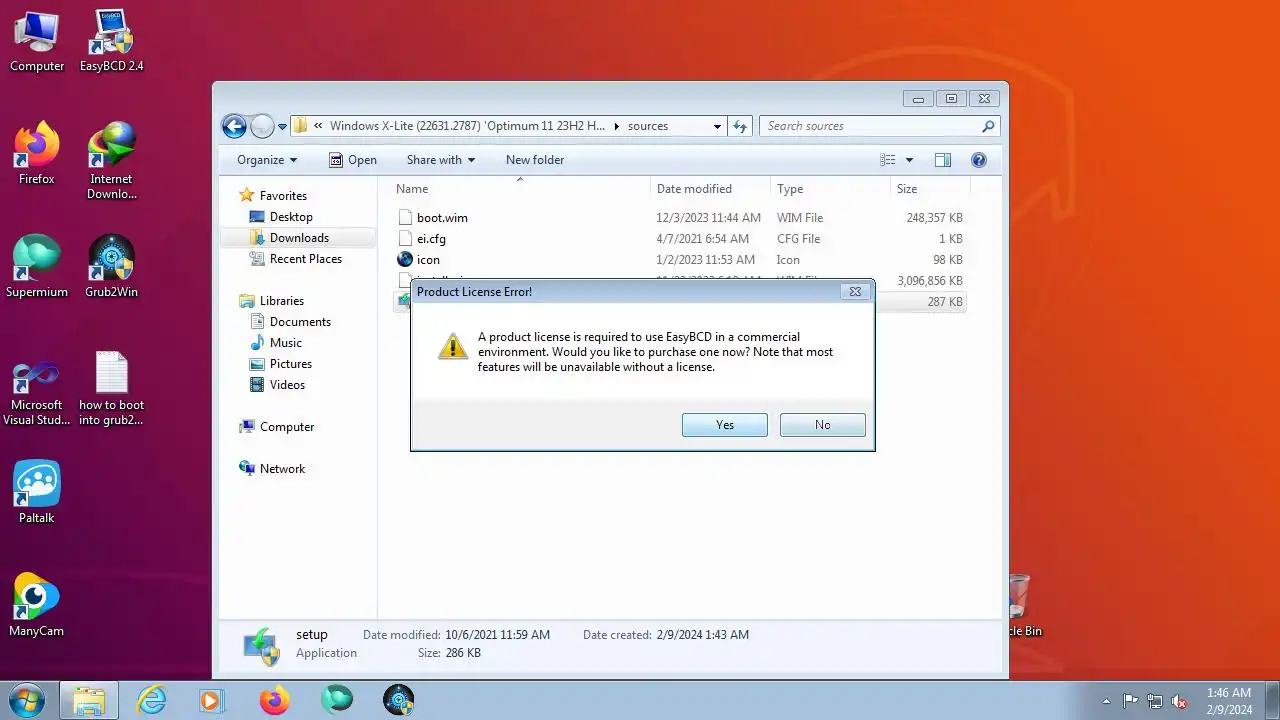The width and height of the screenshot is (1280, 720).
Task: Select the boot.wim file
Action: [x=442, y=218]
